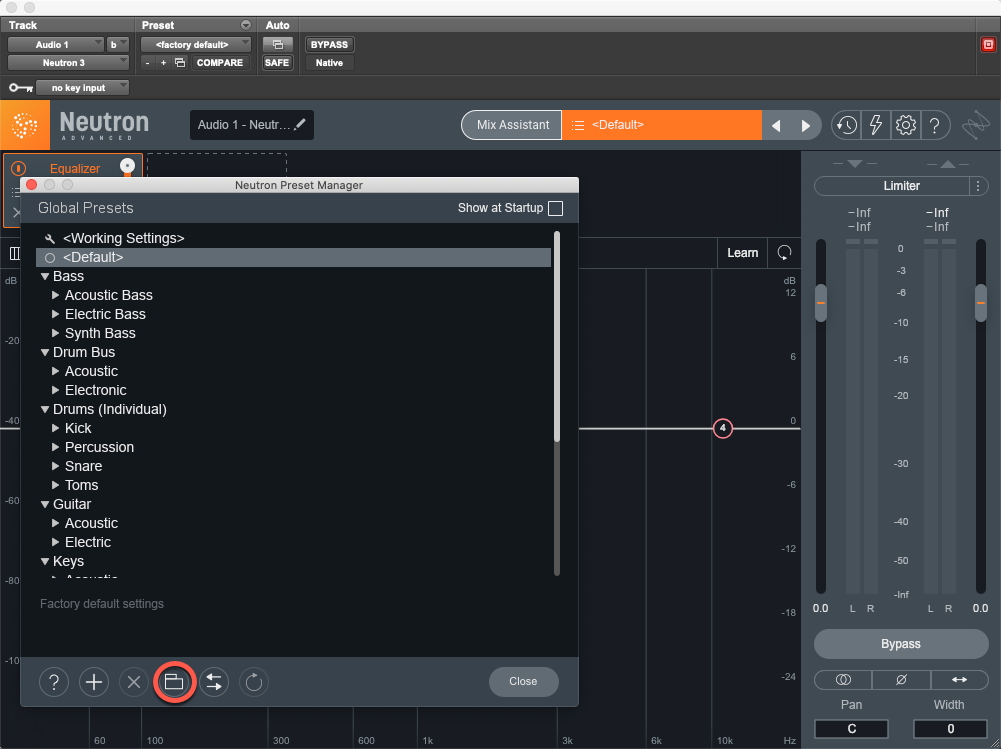Screen dimensions: 1001x749
Task: Toggle the Pro Tools BYPASS button
Action: 329,45
